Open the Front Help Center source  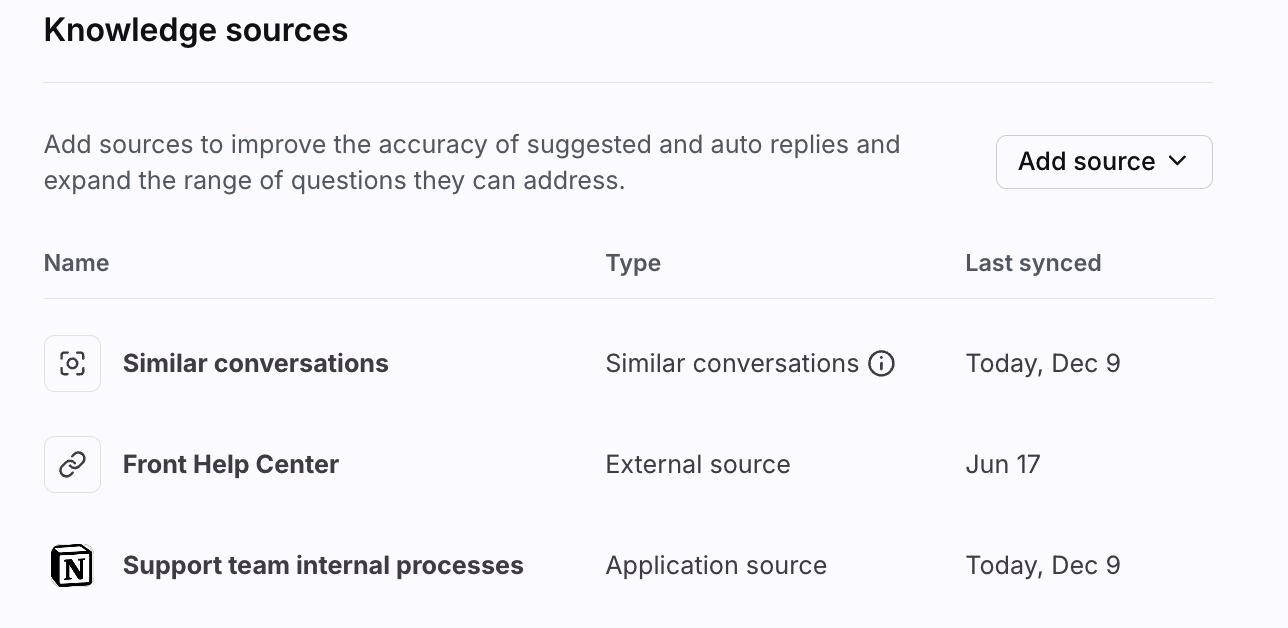(x=231, y=464)
